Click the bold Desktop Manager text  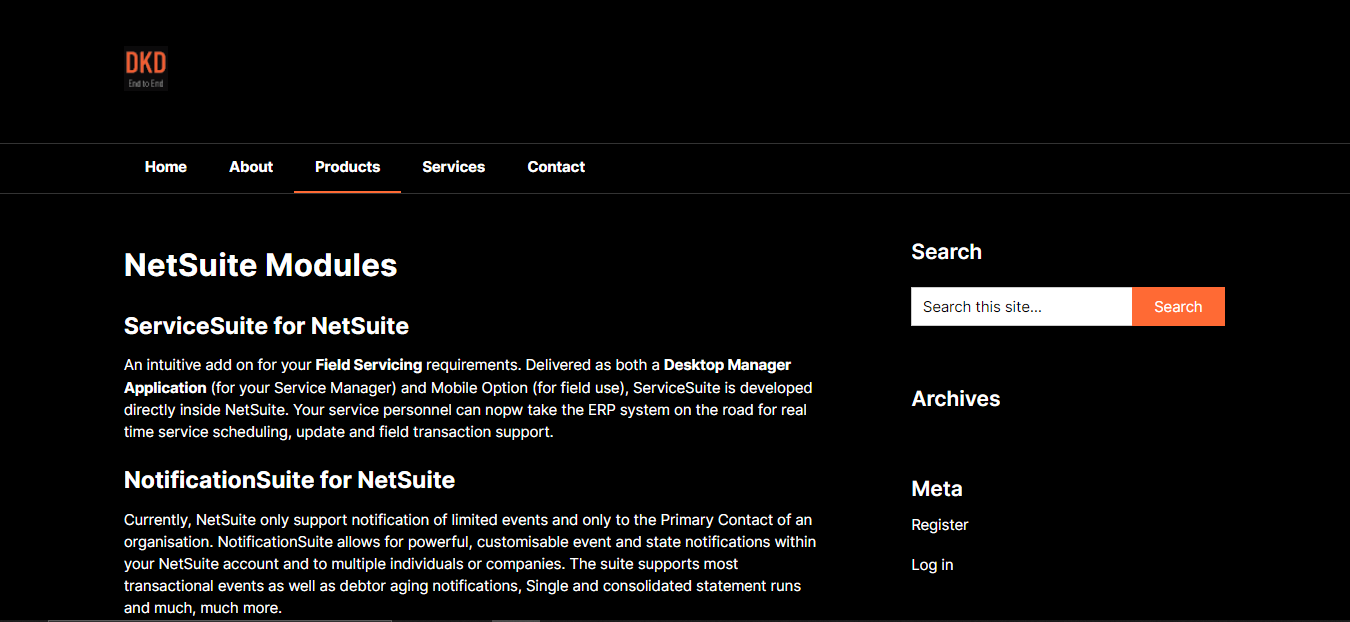[727, 365]
